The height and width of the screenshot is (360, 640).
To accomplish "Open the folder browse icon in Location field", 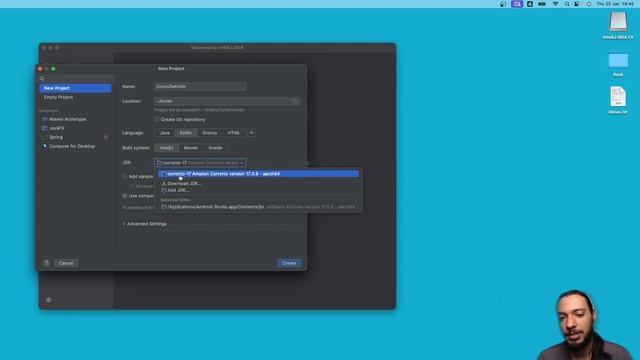I will pos(296,101).
